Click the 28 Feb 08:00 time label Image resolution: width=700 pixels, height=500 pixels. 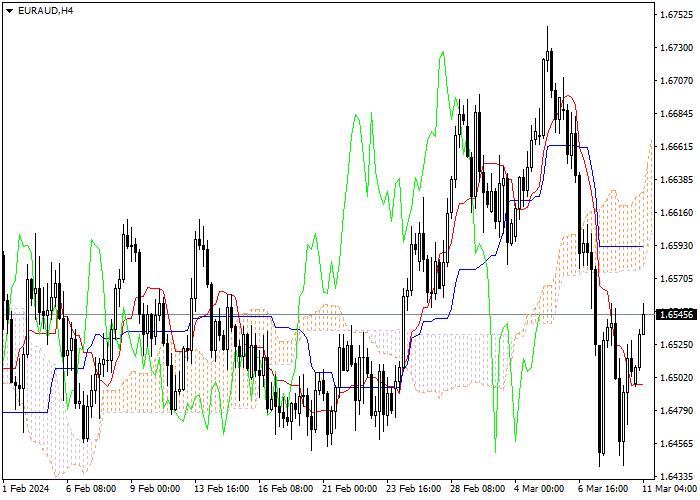(x=478, y=488)
